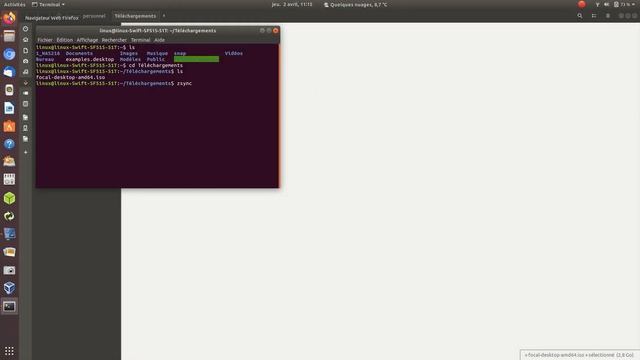
Task: Click the weather indicator Quelques nuages
Action: click(356, 4)
